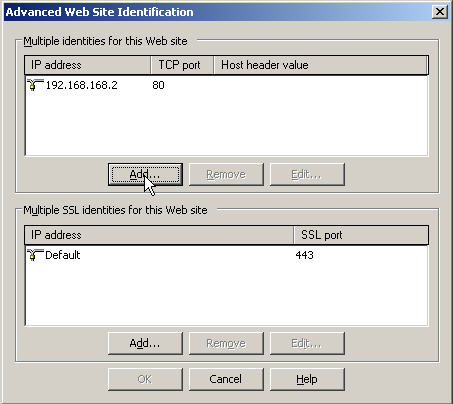Click the network icon beside Default
Image resolution: width=453 pixels, height=404 pixels.
[35, 255]
